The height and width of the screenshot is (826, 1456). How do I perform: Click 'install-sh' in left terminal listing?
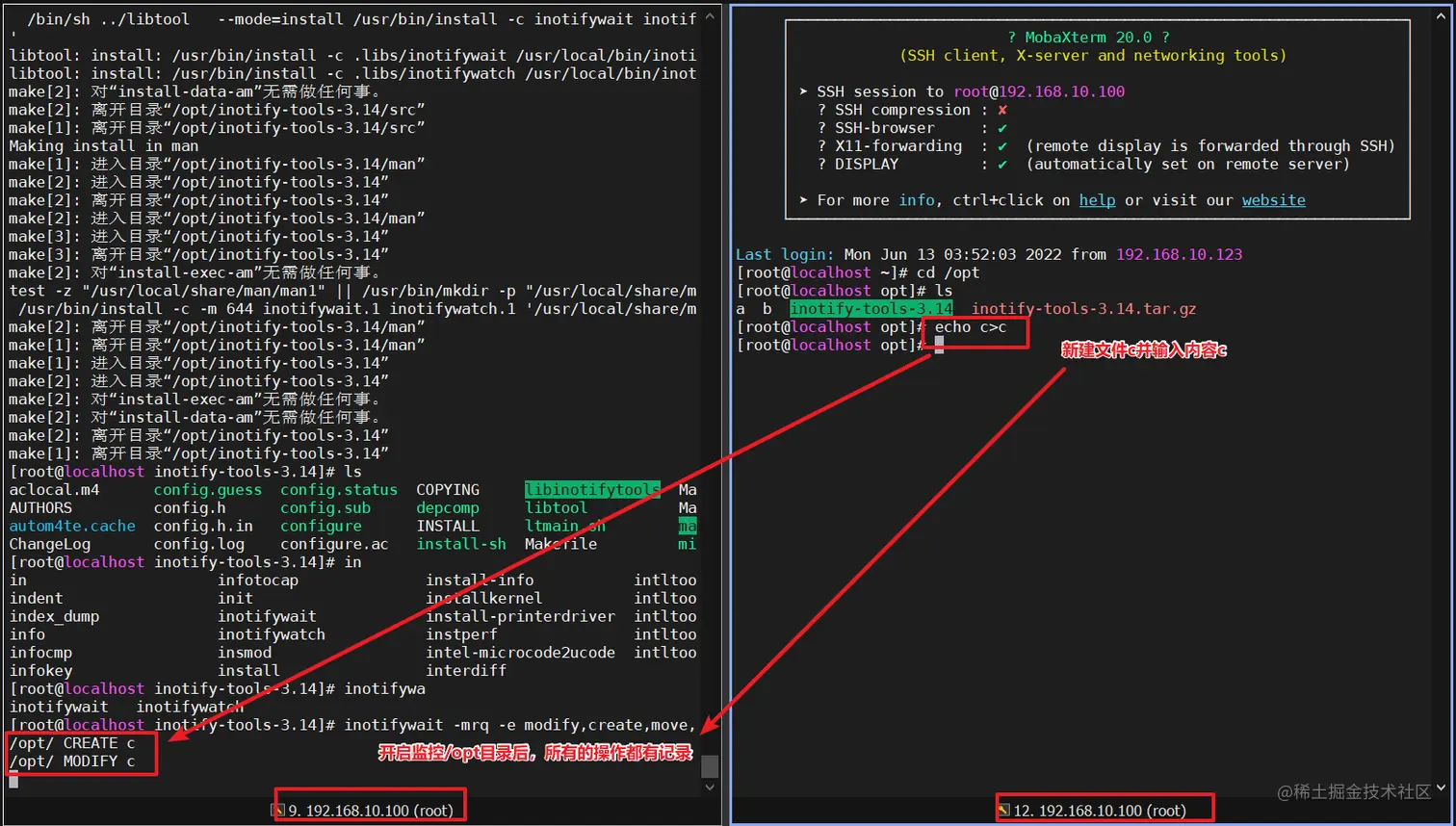pyautogui.click(x=461, y=545)
